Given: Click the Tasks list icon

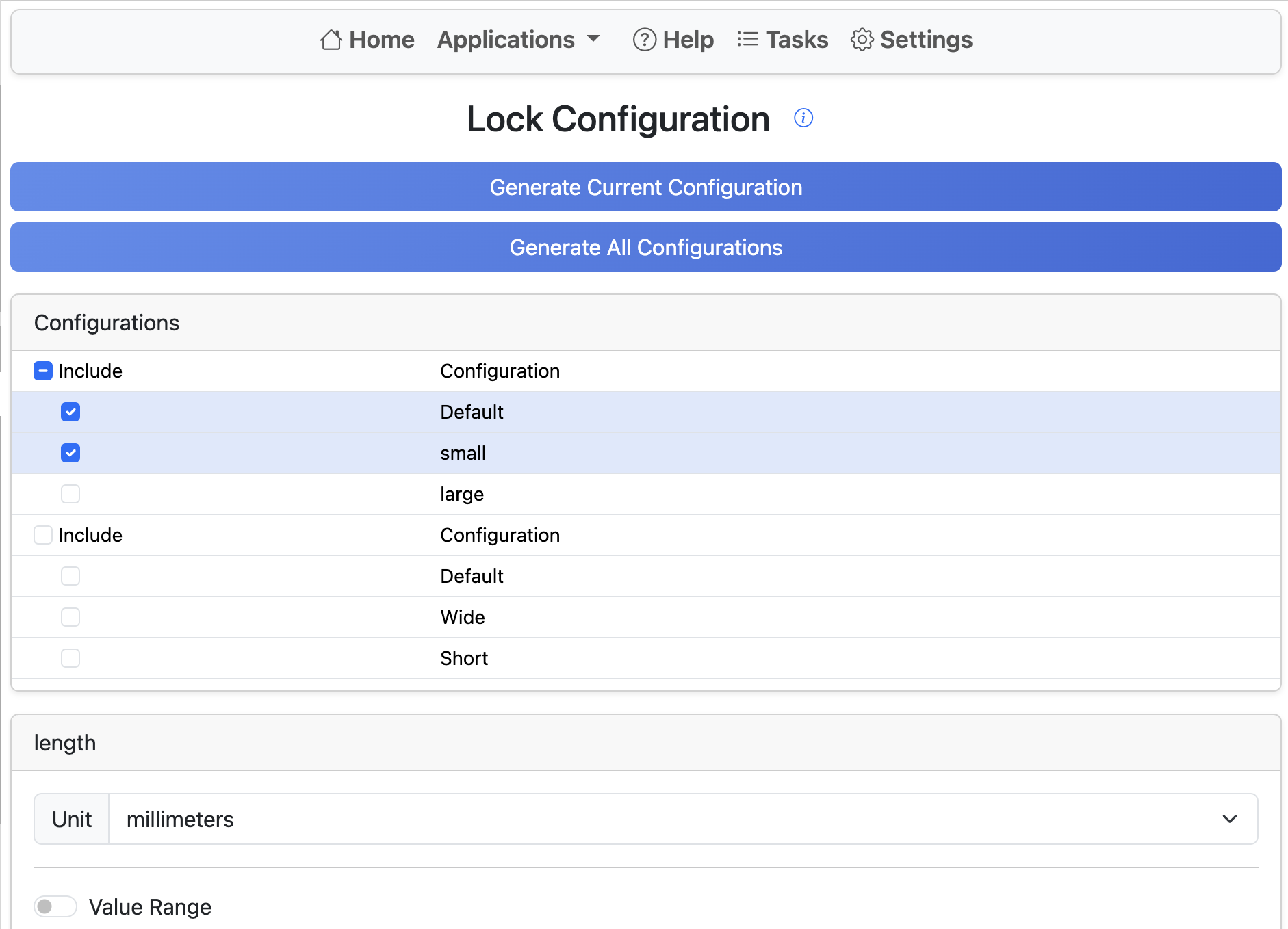Looking at the screenshot, I should (747, 40).
